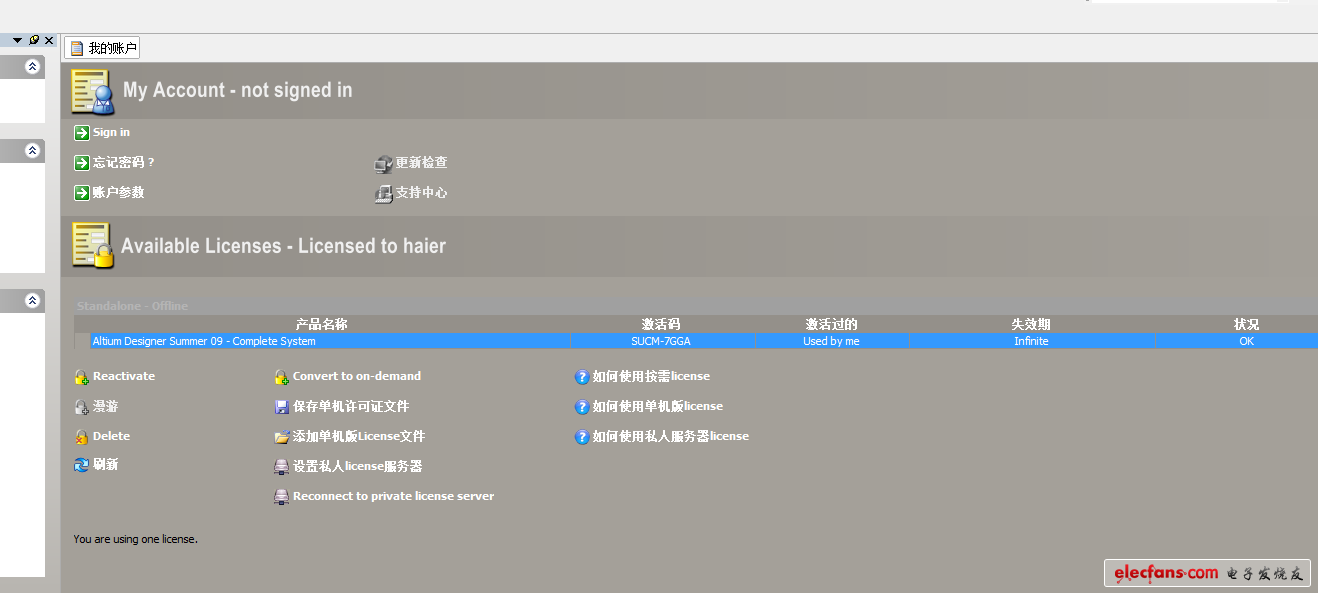Click help icon beside 如何使用私人服务器license
The height and width of the screenshot is (593, 1318).
coord(582,437)
